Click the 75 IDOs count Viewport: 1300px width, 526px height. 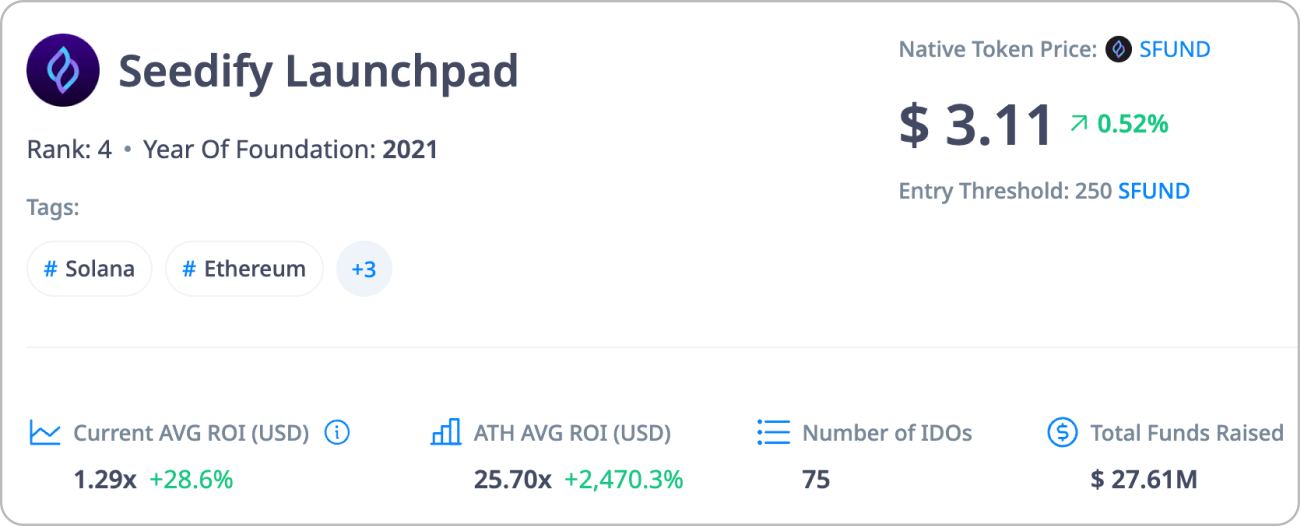pos(816,480)
